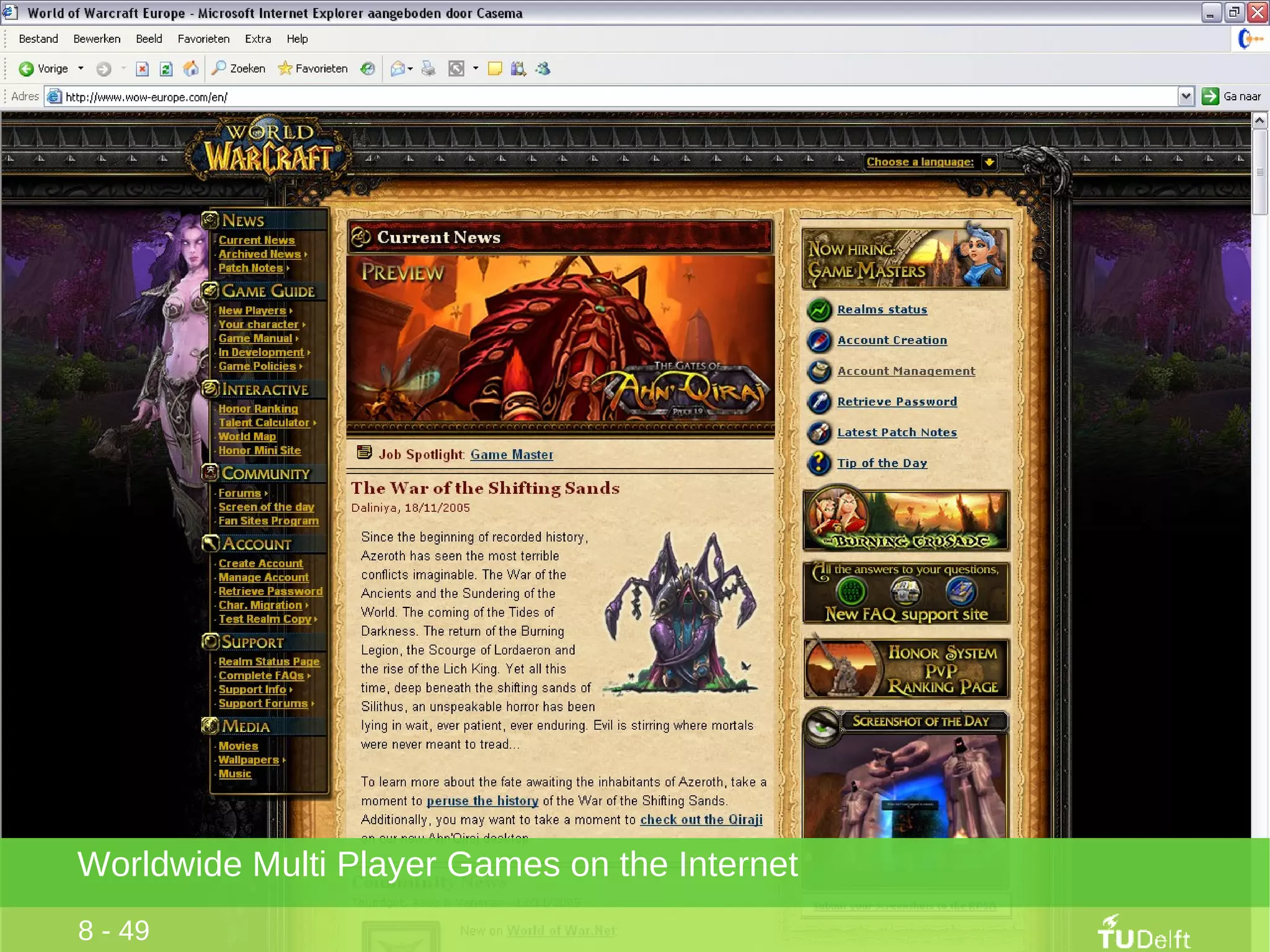Click the Stop loading icon
Viewport: 1270px width, 952px height.
tap(142, 69)
